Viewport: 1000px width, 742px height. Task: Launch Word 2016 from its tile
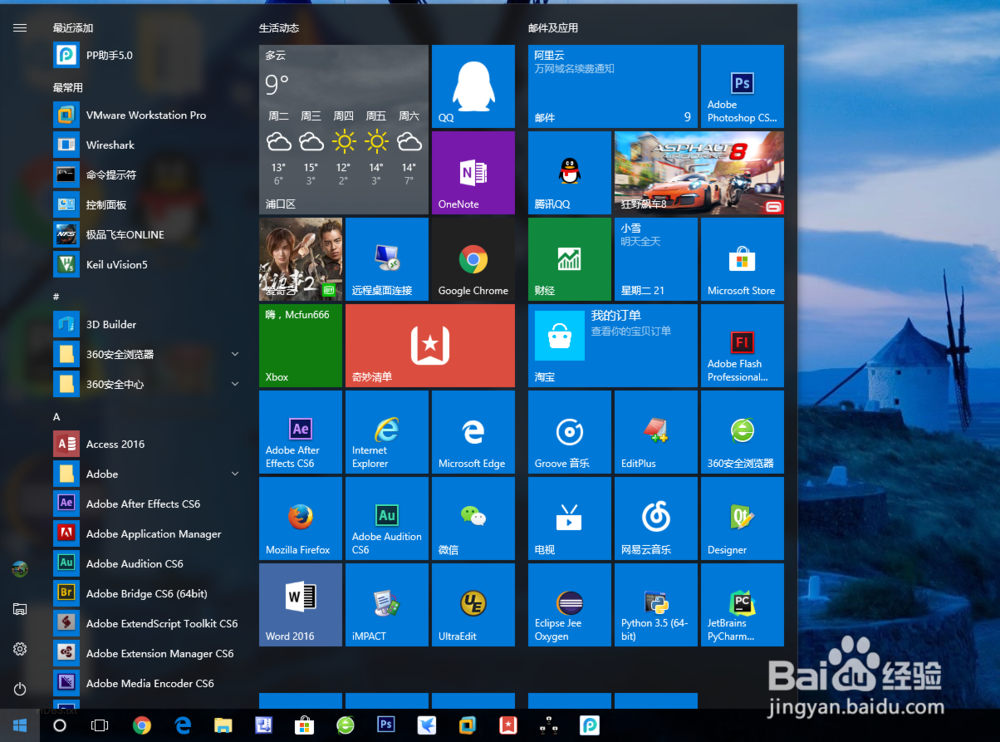click(300, 604)
